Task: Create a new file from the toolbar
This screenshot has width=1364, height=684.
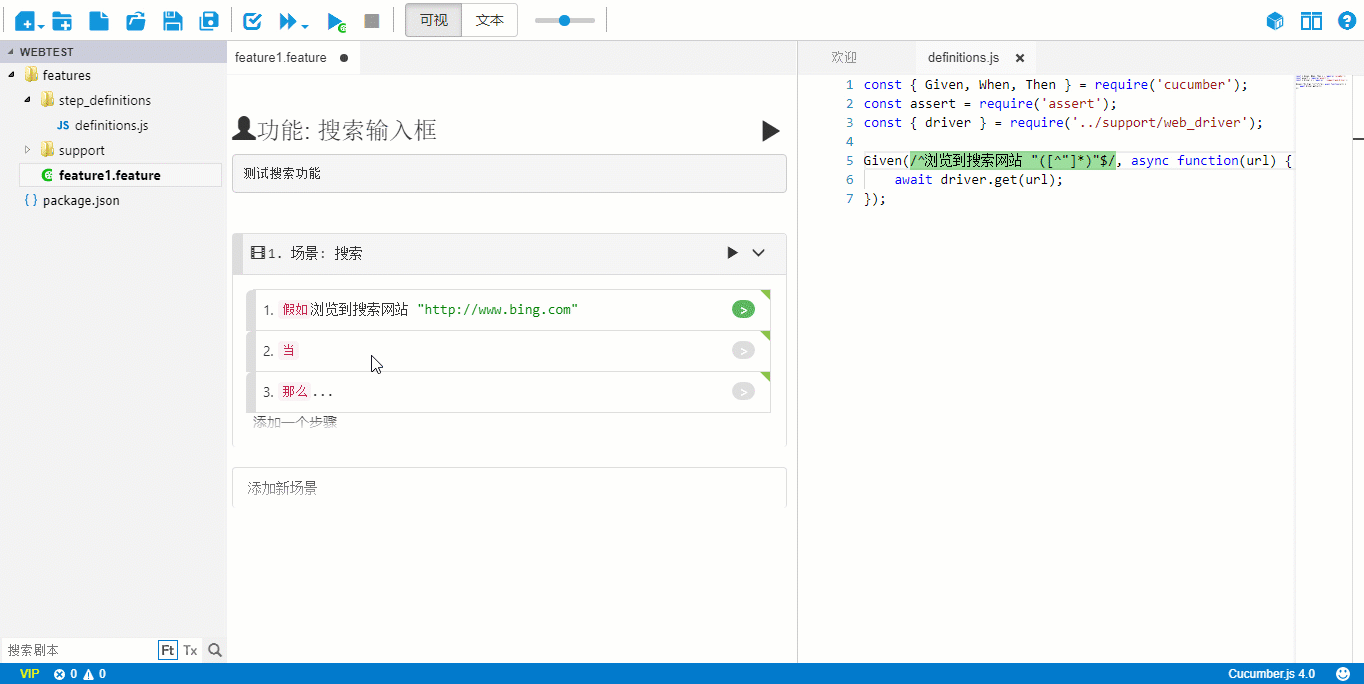Action: pyautogui.click(x=99, y=21)
